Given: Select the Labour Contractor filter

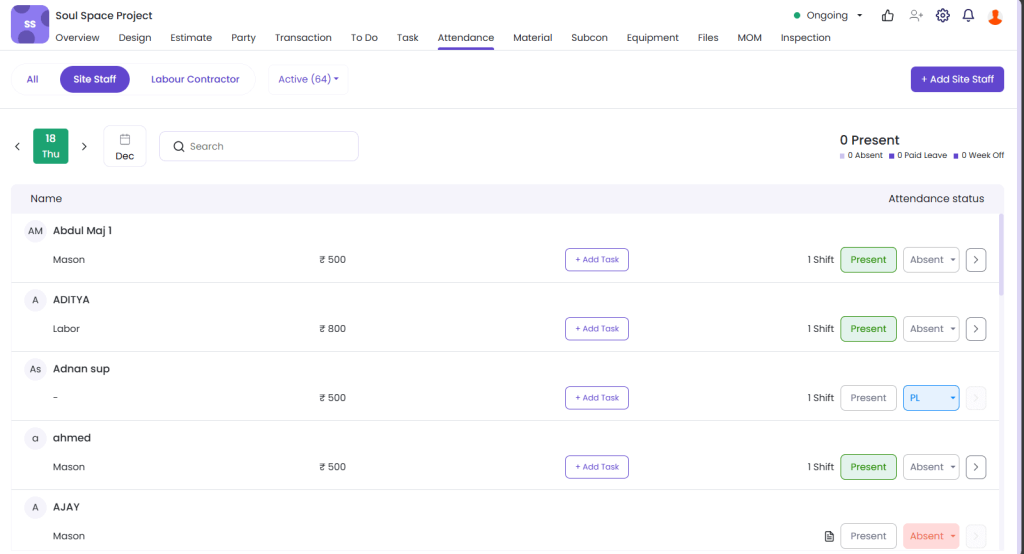Looking at the screenshot, I should (x=195, y=79).
